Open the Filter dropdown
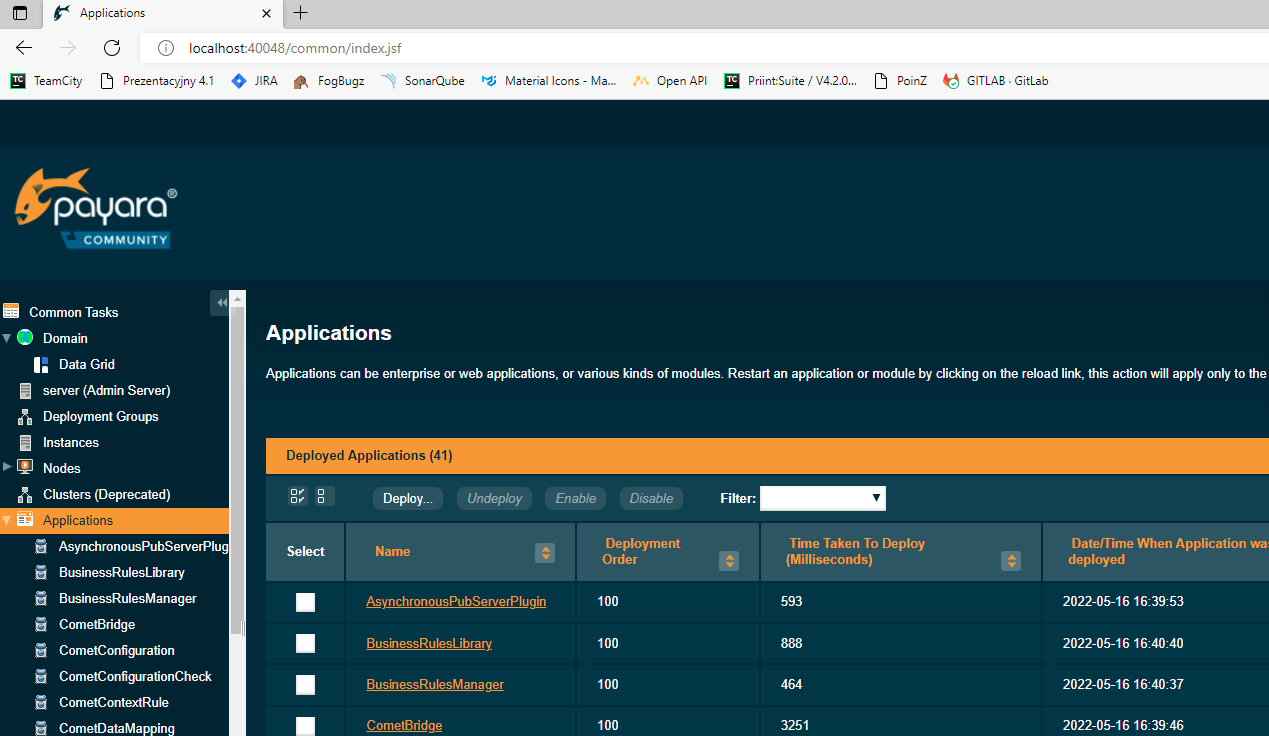The image size is (1269, 736). pos(822,498)
